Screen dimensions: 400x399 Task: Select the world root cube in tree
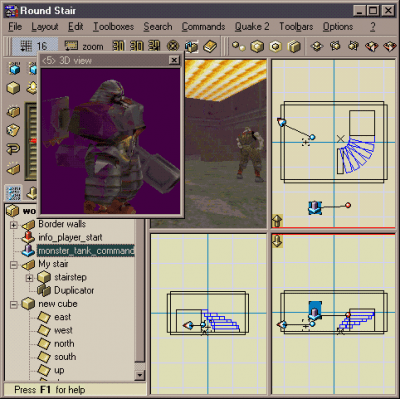(x=13, y=211)
